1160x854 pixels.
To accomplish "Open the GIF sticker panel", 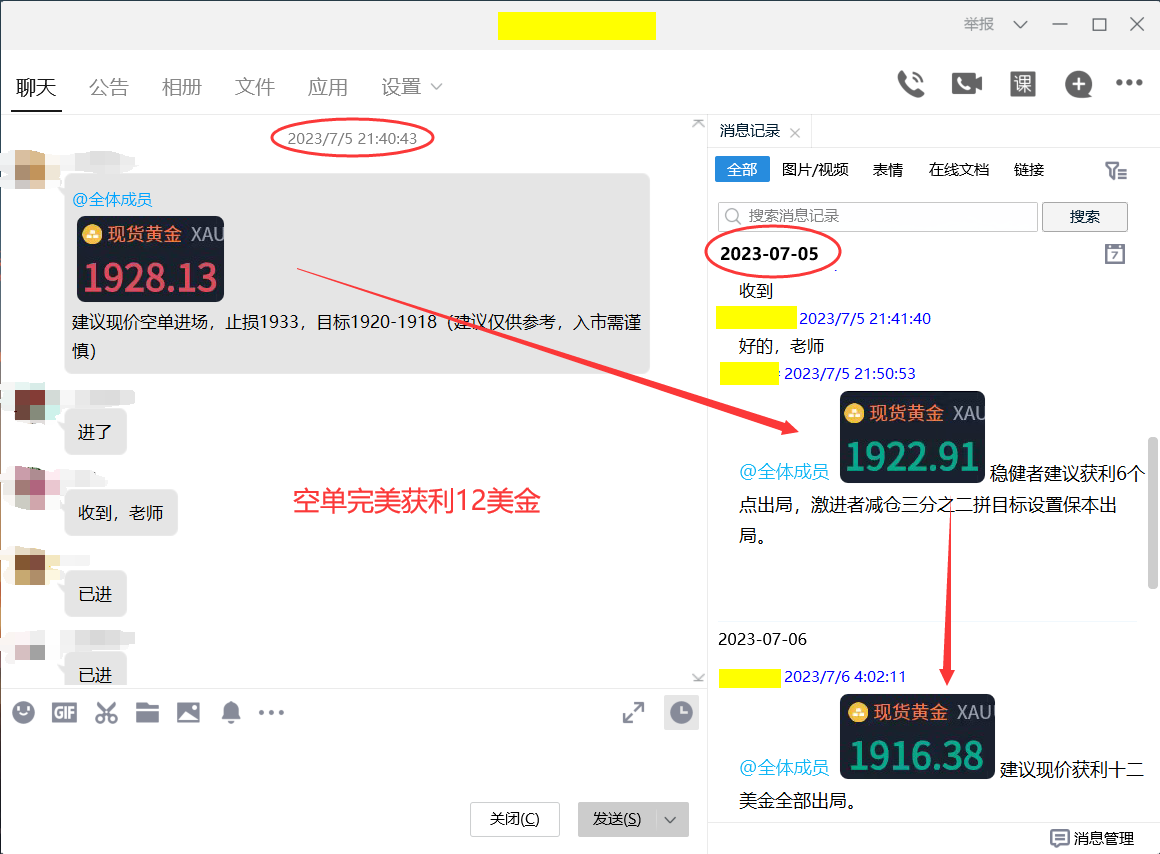I will point(64,713).
